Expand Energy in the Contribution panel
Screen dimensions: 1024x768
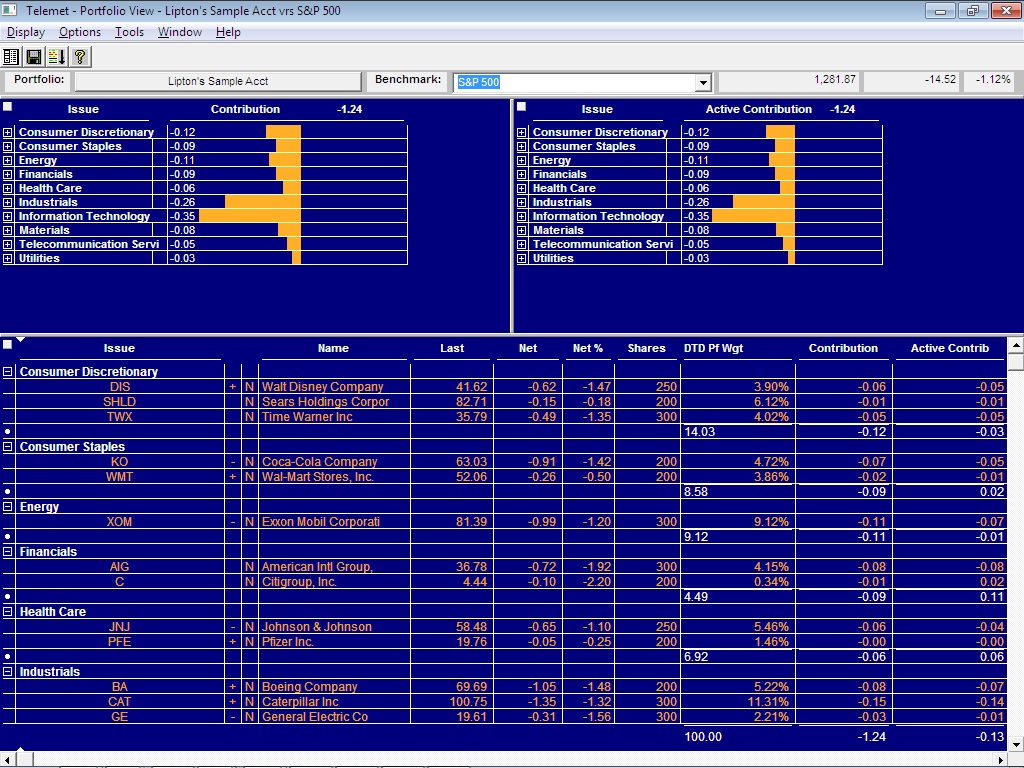7,160
